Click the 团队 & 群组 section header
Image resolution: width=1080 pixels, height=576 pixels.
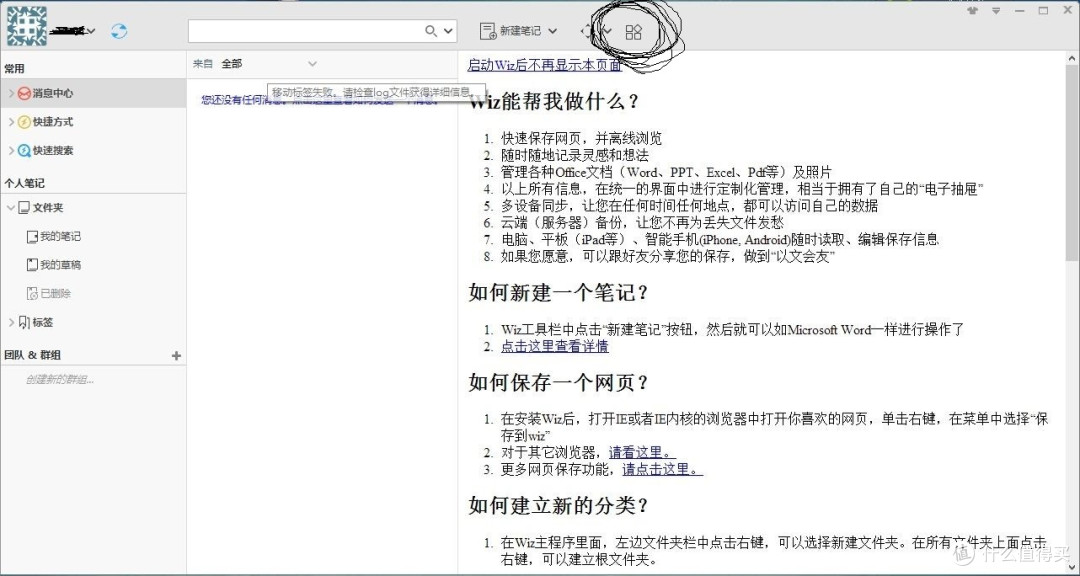[x=32, y=356]
